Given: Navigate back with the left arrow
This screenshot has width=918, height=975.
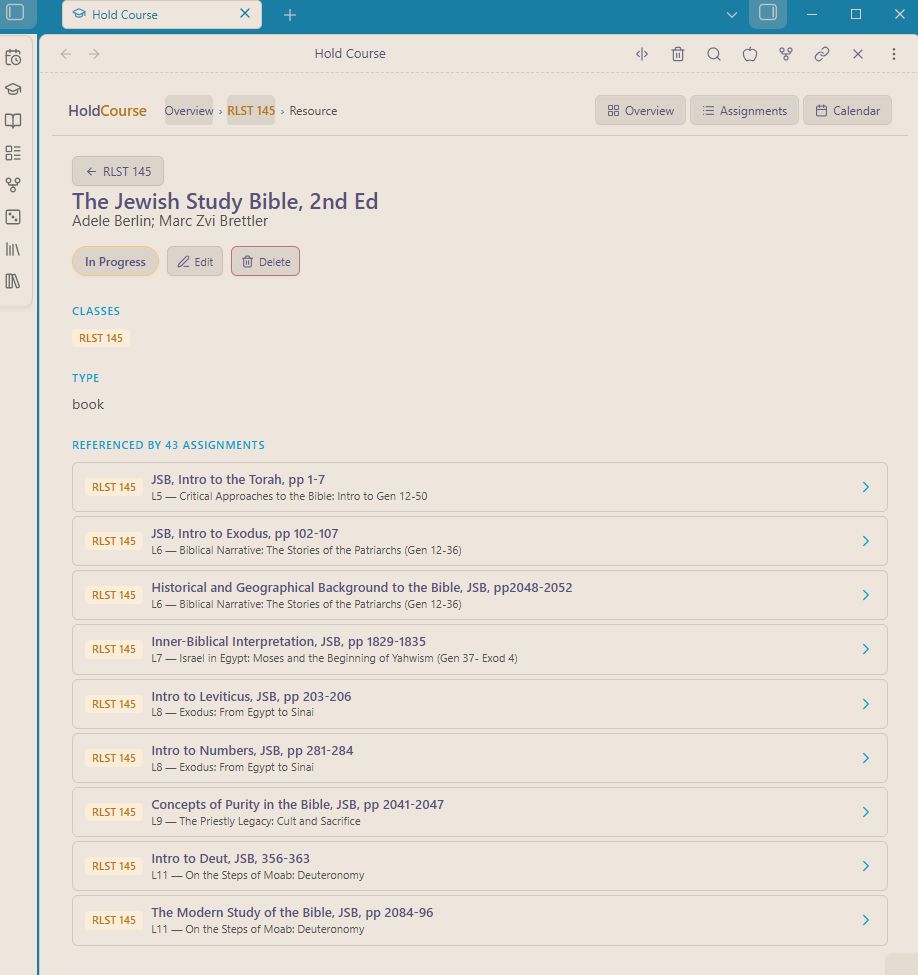Looking at the screenshot, I should point(66,54).
